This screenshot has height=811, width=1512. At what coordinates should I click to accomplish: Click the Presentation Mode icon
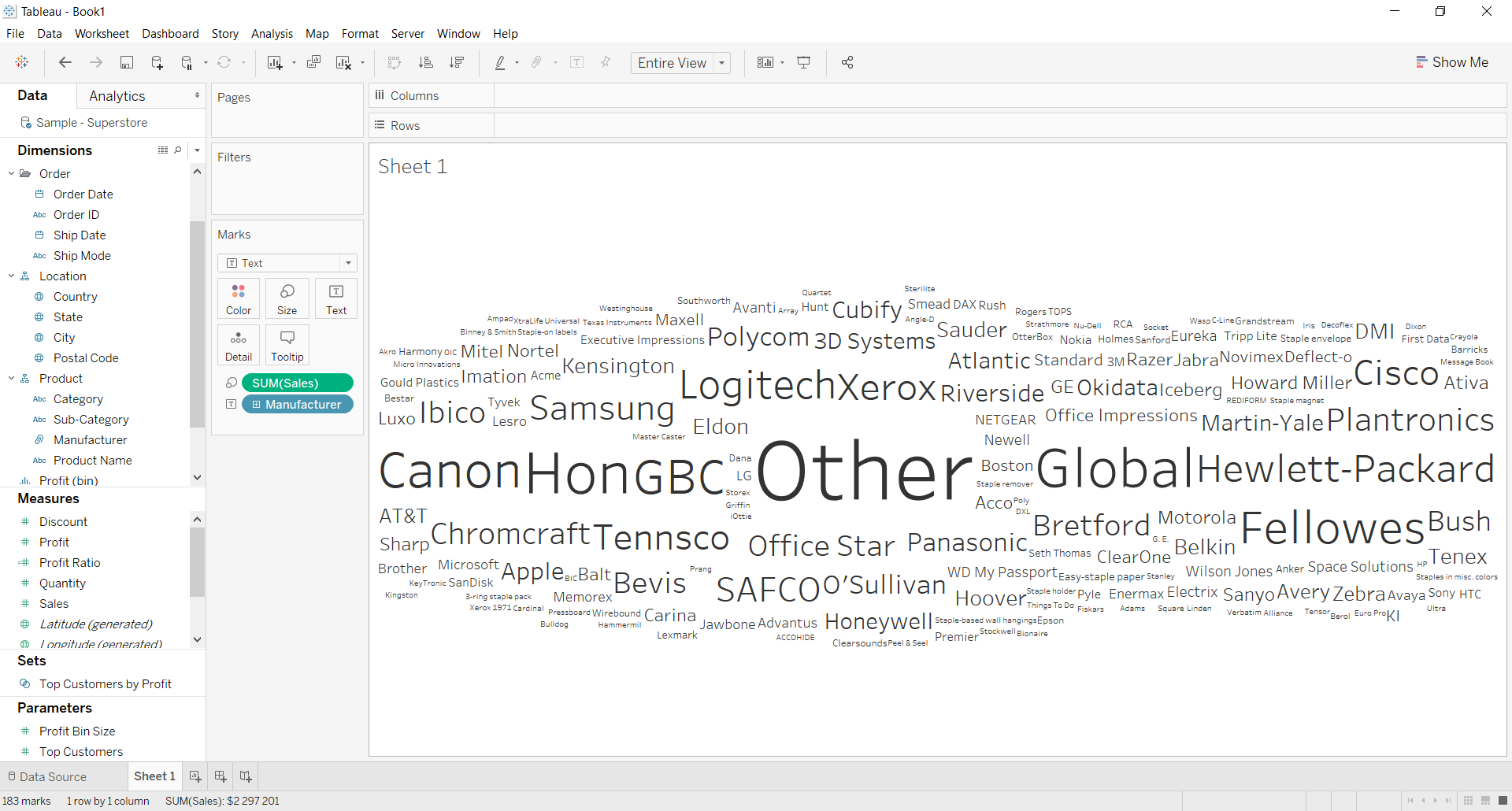coord(804,63)
